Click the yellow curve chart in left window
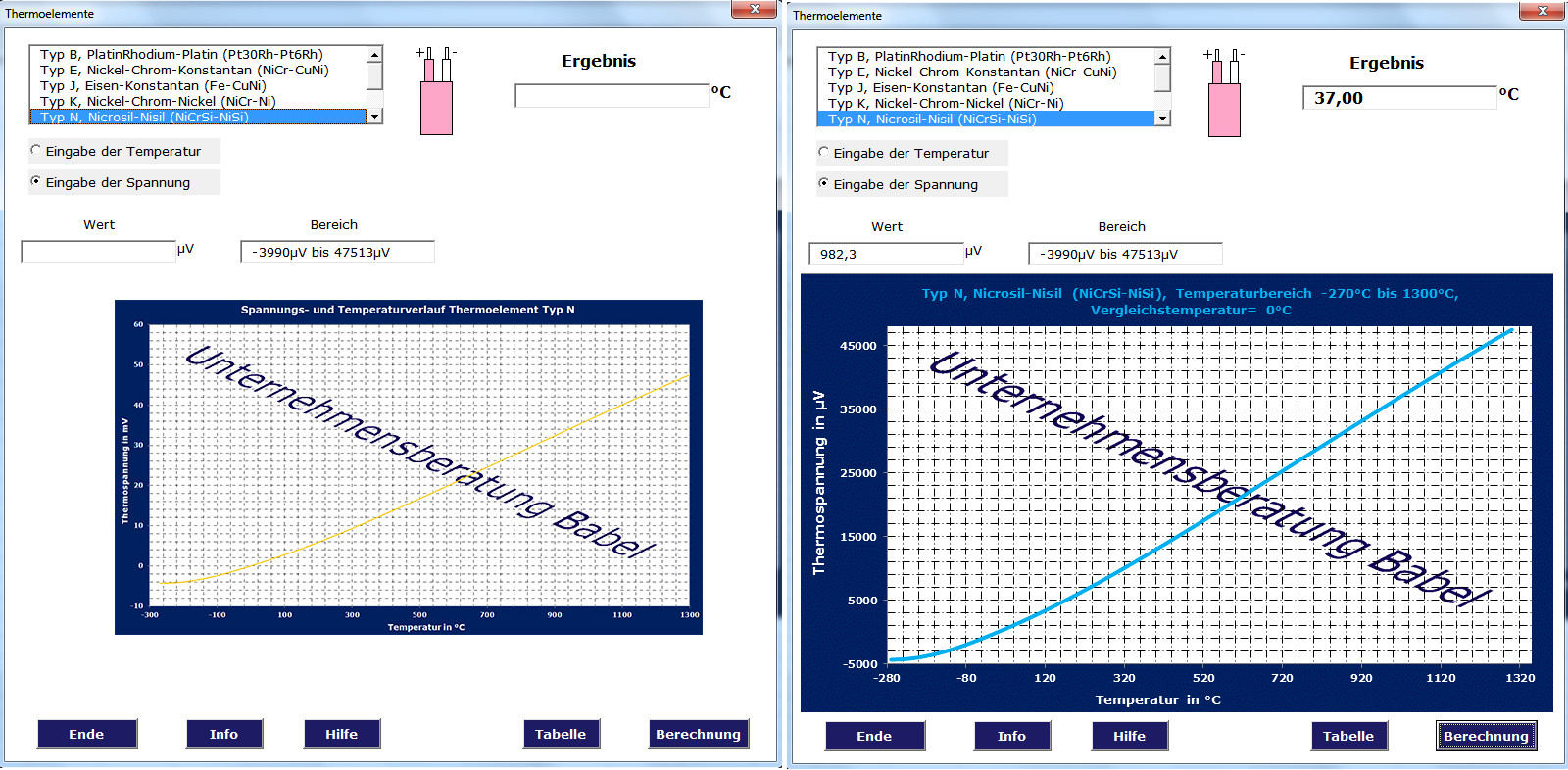 pos(409,467)
